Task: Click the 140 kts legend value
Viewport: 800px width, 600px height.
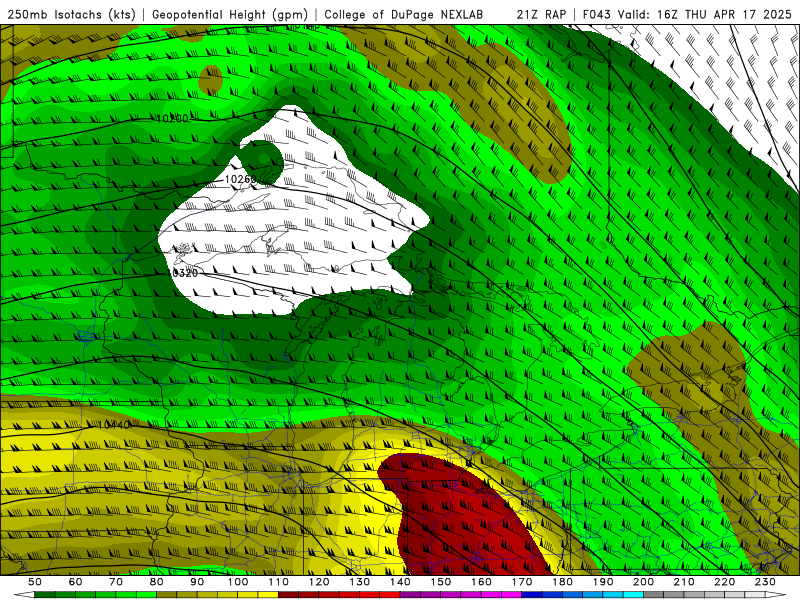Action: (x=400, y=582)
